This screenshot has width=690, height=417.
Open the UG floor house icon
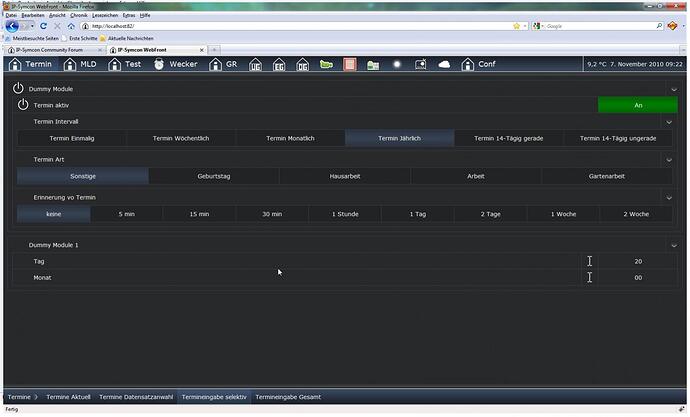255,65
